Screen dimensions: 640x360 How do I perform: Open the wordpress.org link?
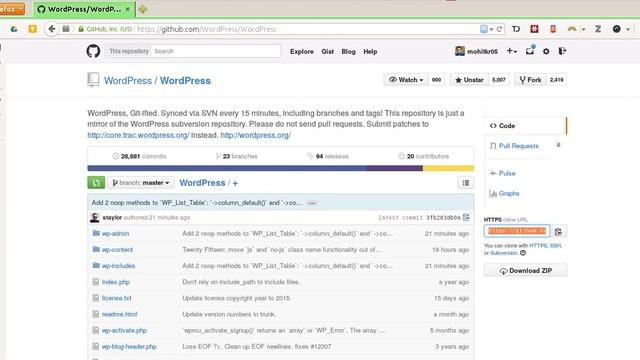coord(256,135)
